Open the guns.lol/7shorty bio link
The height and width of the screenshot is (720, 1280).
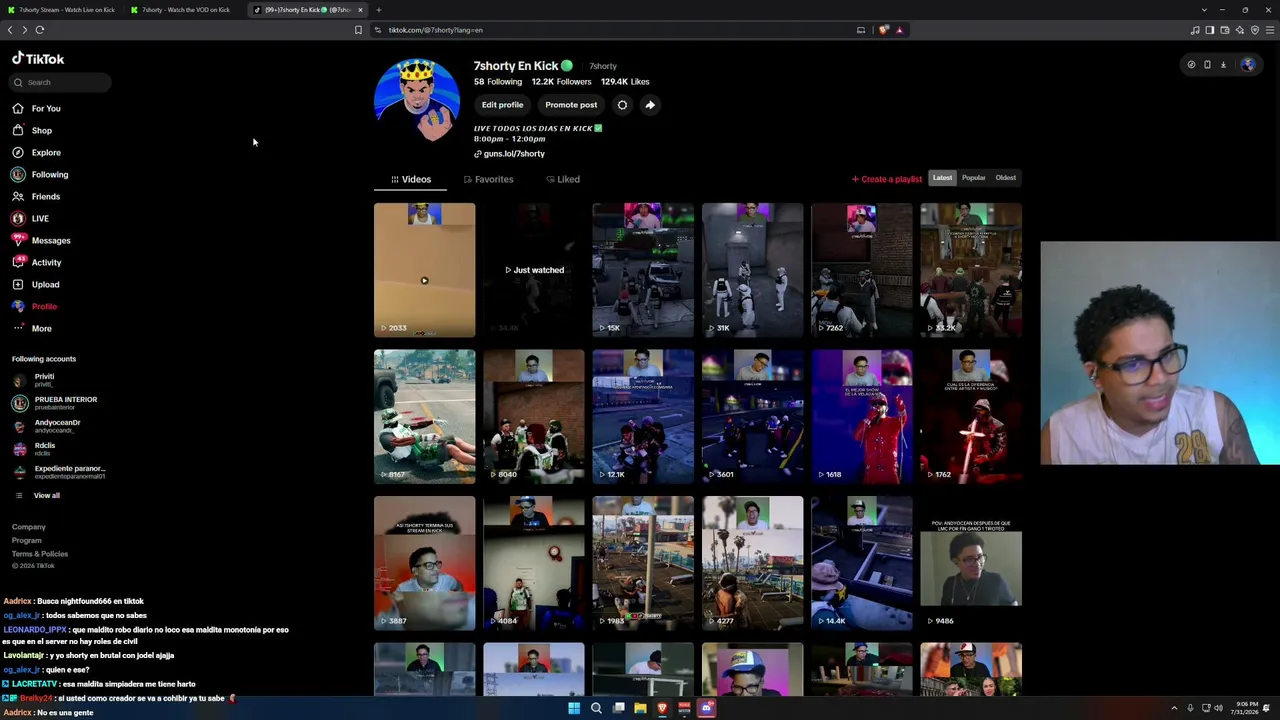(x=509, y=154)
